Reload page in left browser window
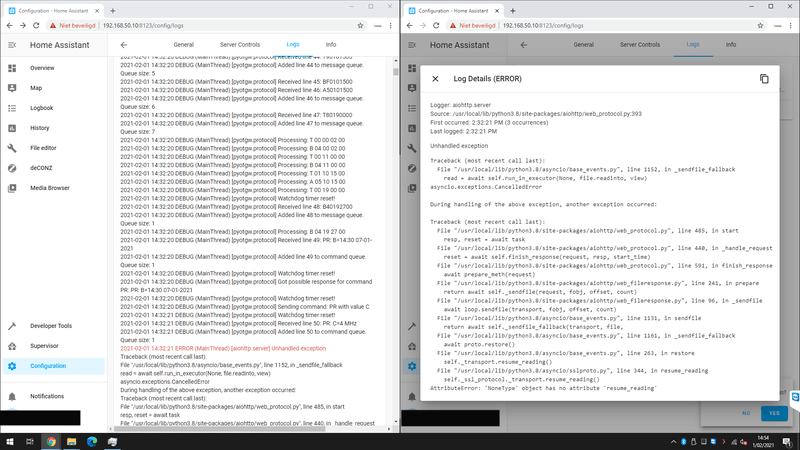The width and height of the screenshot is (800, 450). [x=36, y=26]
